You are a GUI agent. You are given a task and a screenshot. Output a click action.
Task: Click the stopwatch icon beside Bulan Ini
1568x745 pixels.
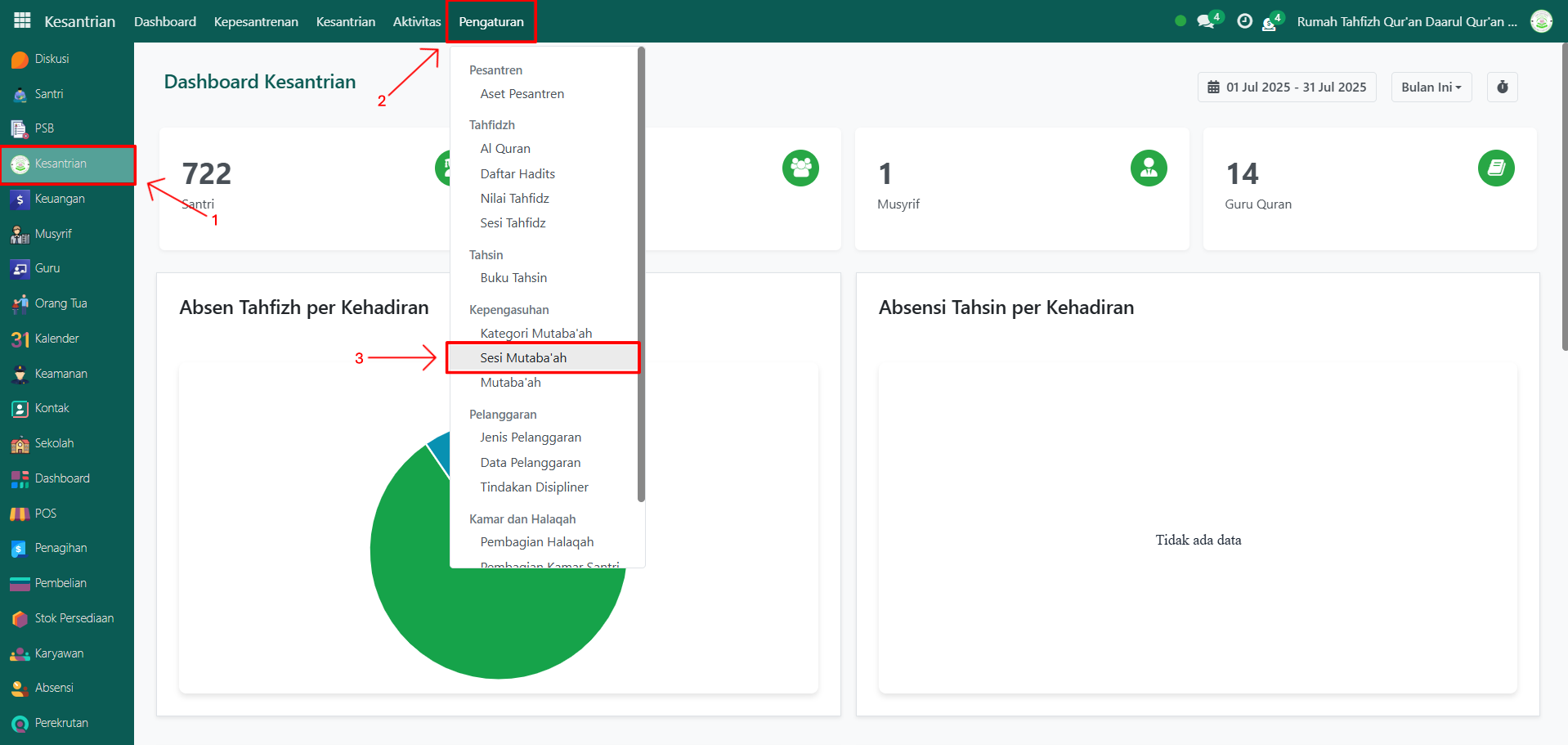(x=1502, y=88)
